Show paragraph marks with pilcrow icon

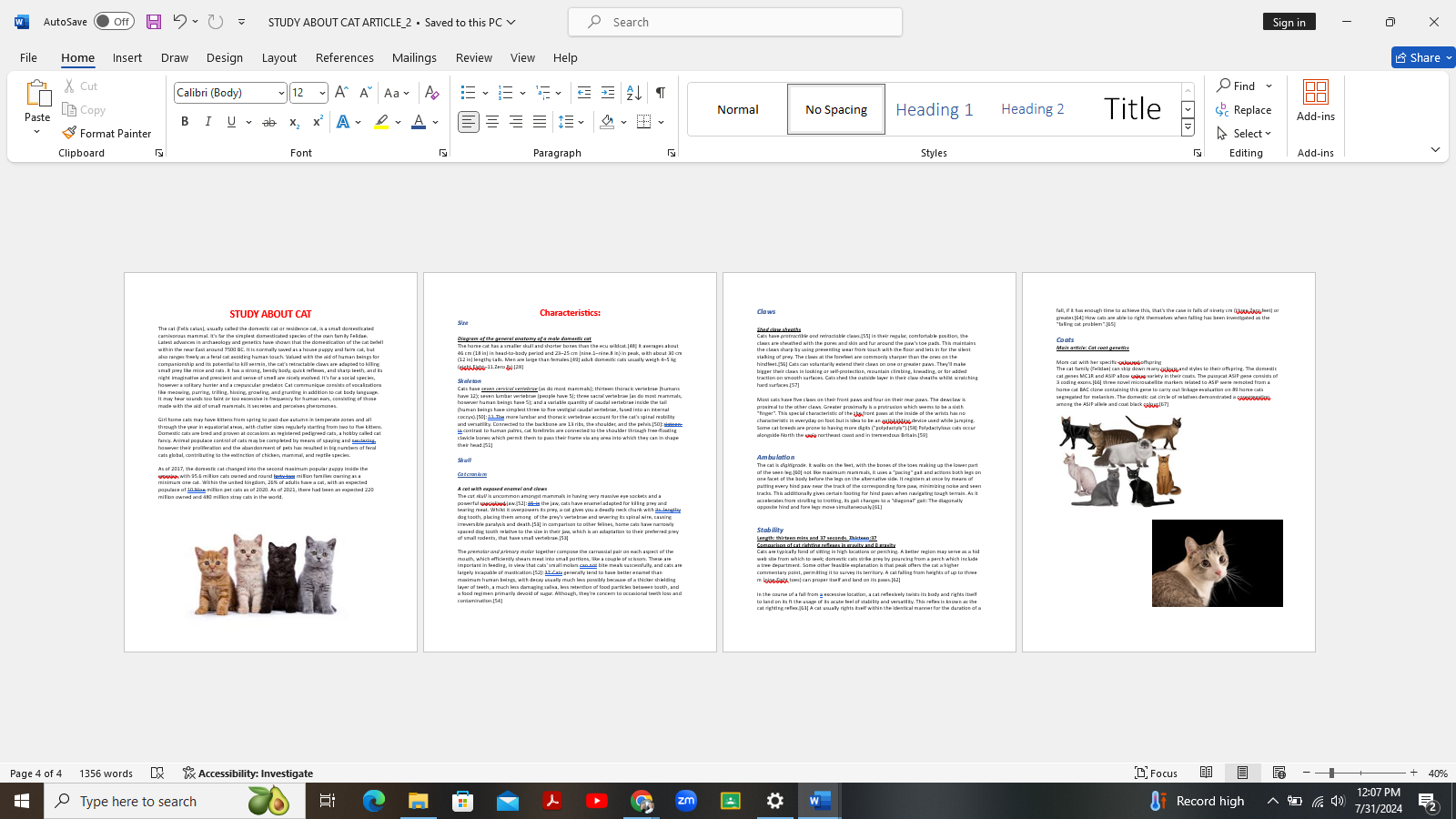coord(661,92)
